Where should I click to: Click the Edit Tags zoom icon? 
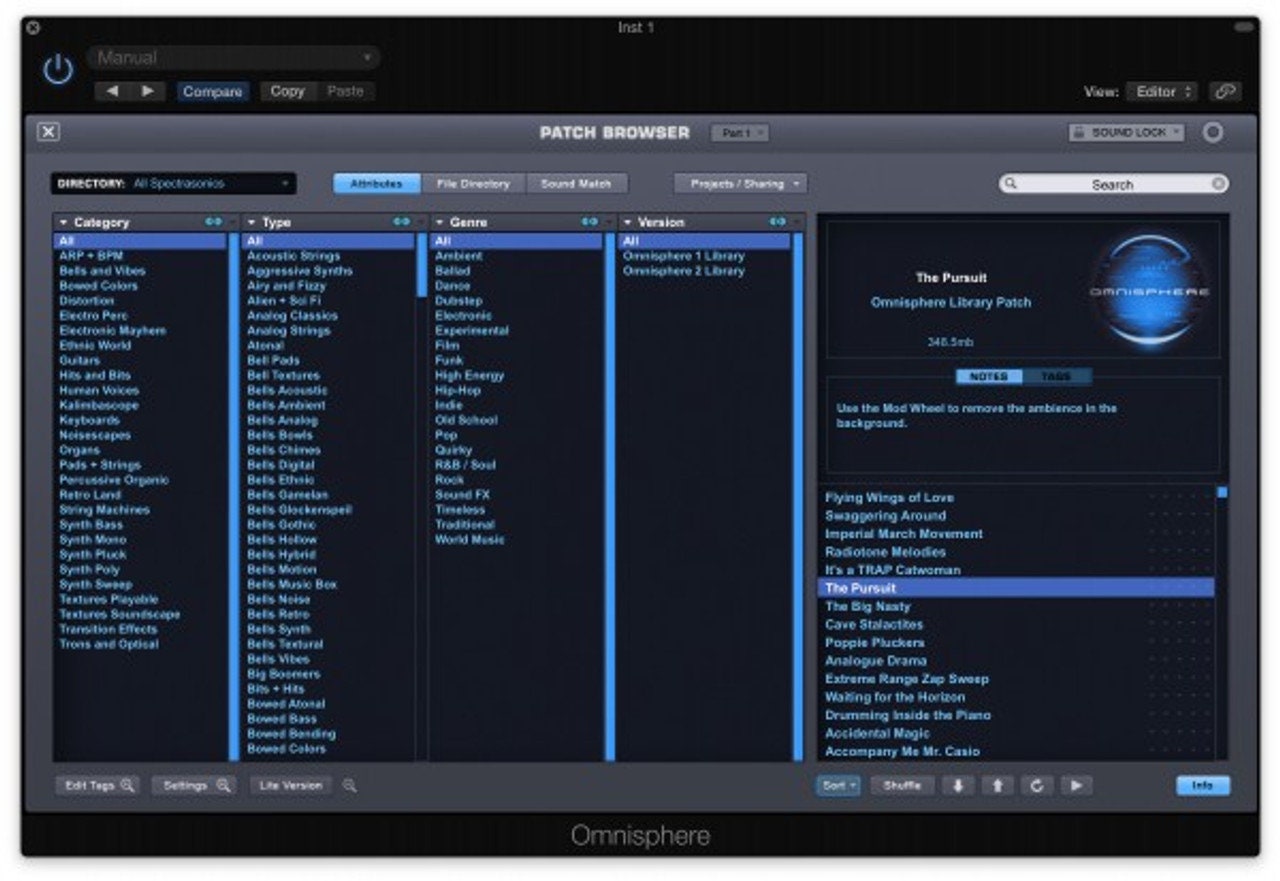(128, 786)
